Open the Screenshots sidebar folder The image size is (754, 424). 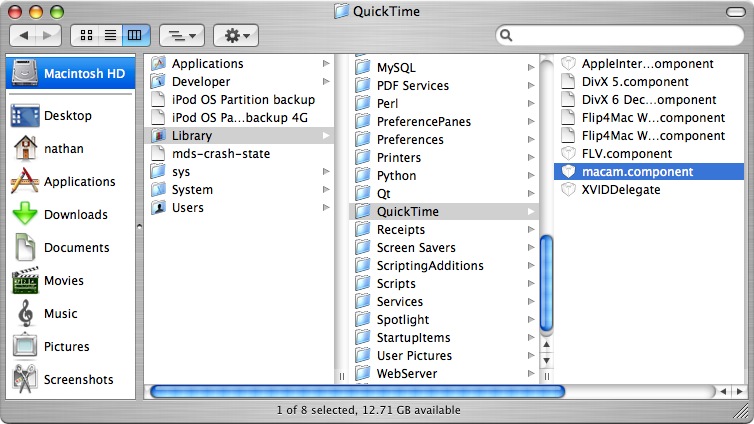coord(78,379)
